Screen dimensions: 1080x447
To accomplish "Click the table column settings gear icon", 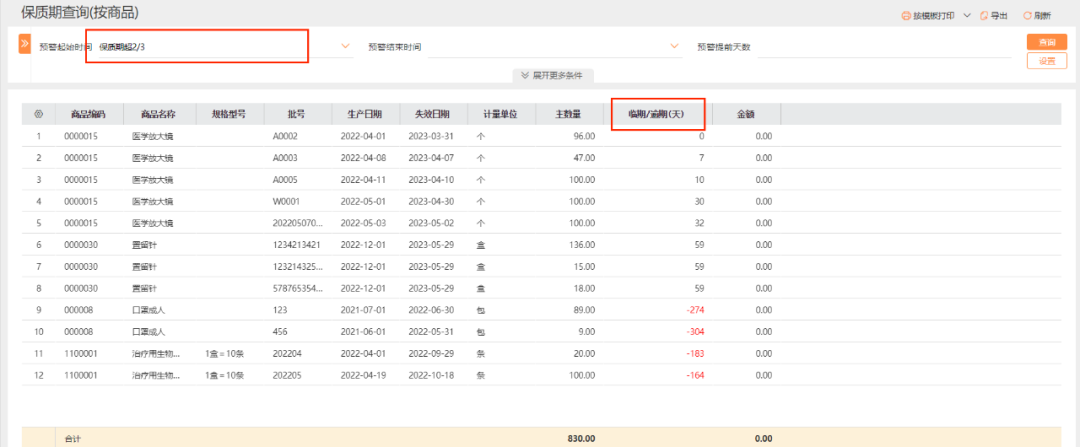I will click(39, 114).
